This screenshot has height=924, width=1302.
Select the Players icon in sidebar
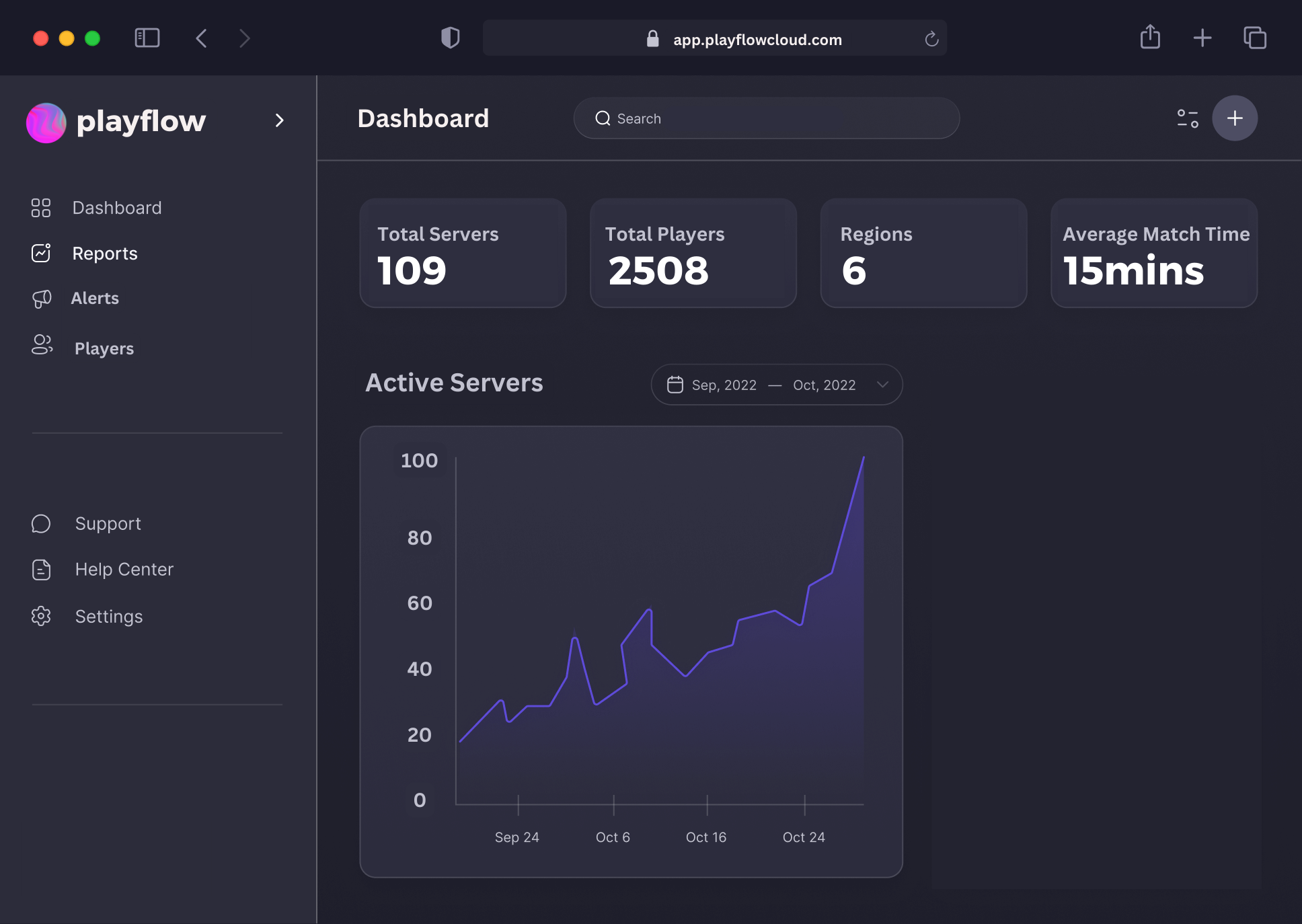point(41,346)
